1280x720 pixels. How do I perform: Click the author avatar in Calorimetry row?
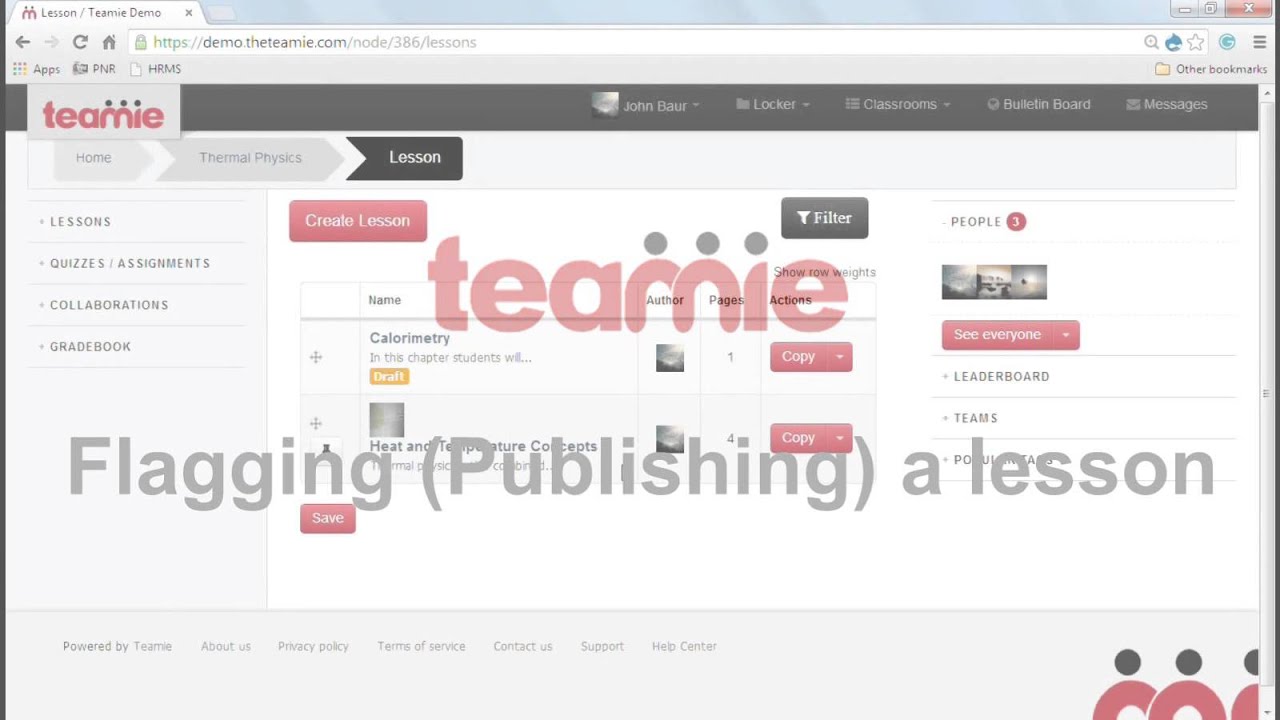click(x=670, y=358)
